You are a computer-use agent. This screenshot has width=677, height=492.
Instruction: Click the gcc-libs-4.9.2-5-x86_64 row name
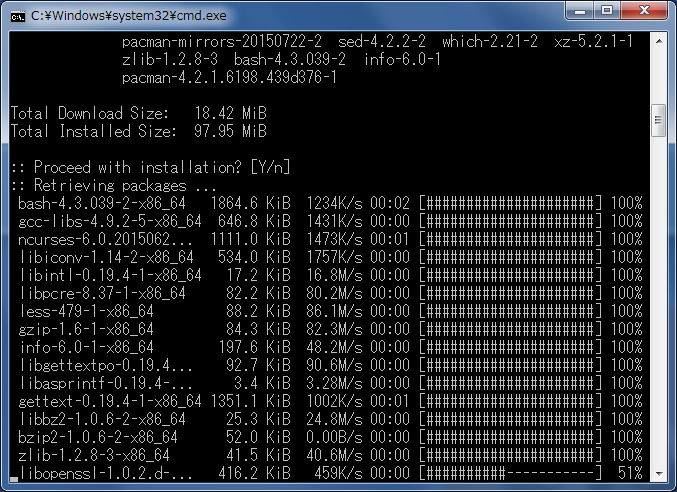click(x=110, y=221)
